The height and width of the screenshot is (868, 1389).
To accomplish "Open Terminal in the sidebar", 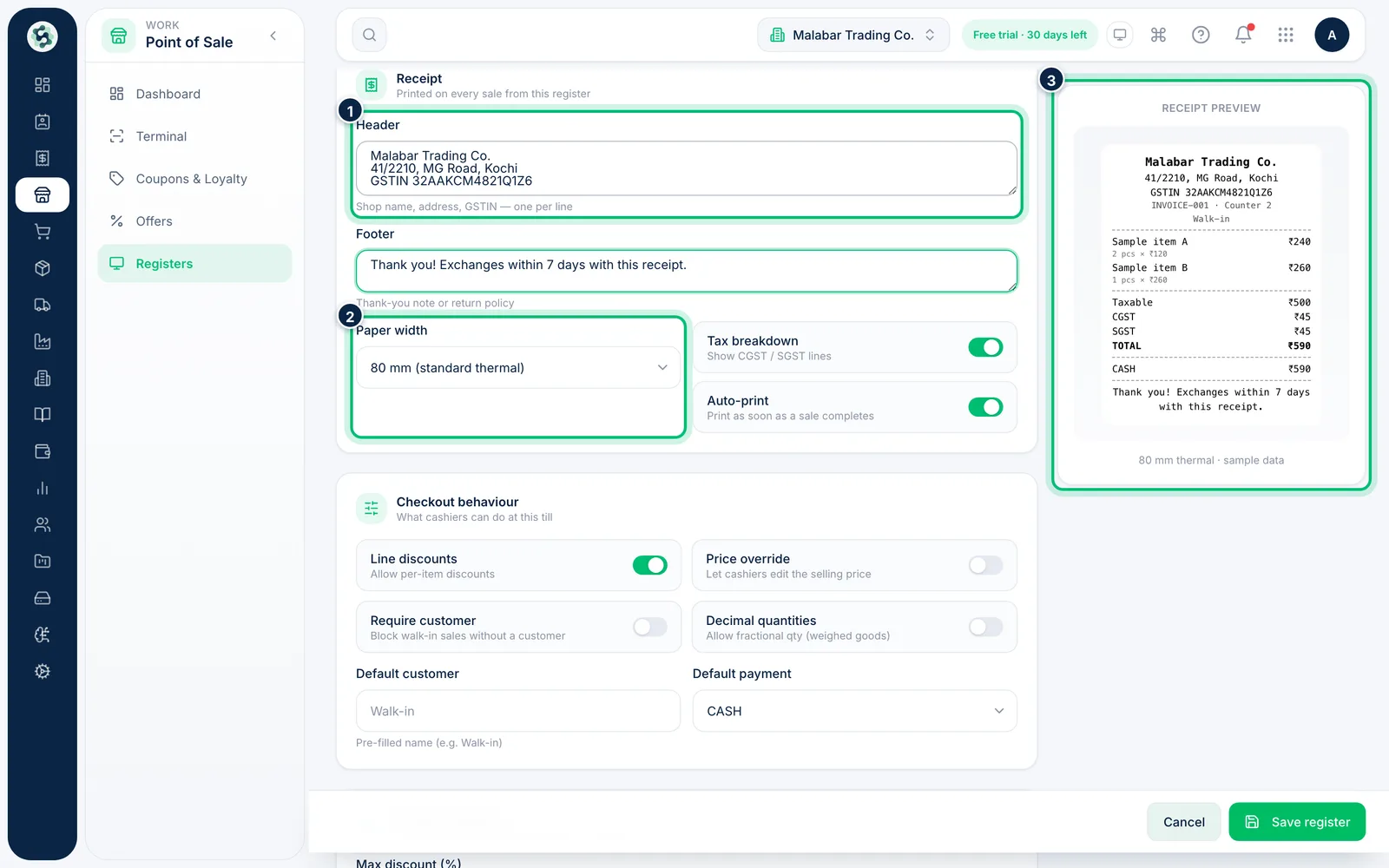I will pos(194,136).
